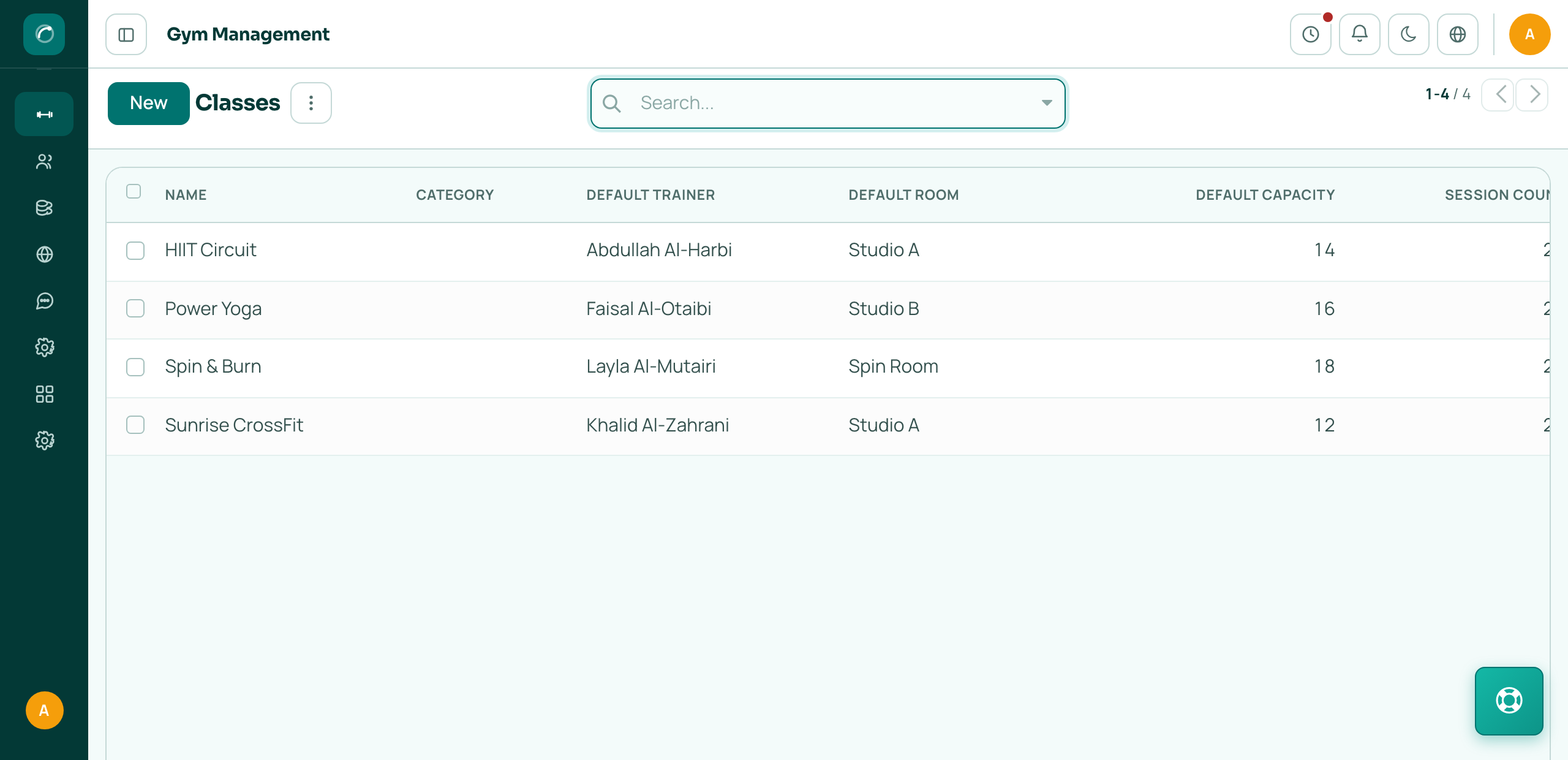
Task: Sort by the Name column header
Action: (x=186, y=195)
